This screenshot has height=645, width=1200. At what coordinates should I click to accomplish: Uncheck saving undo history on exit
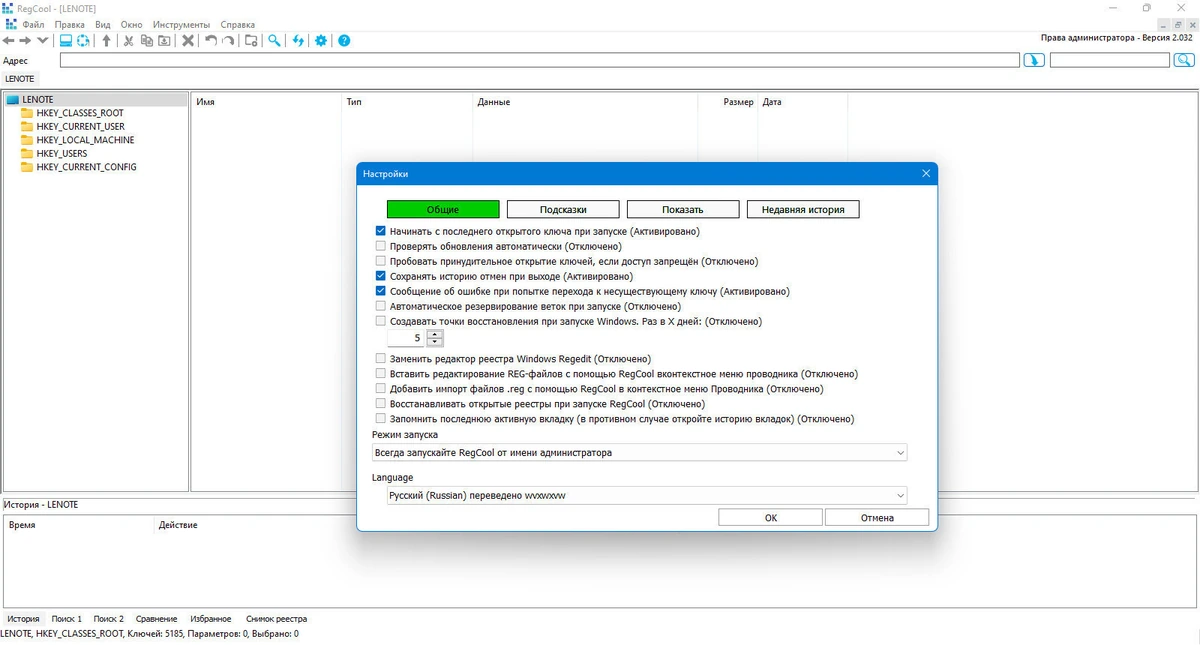380,276
